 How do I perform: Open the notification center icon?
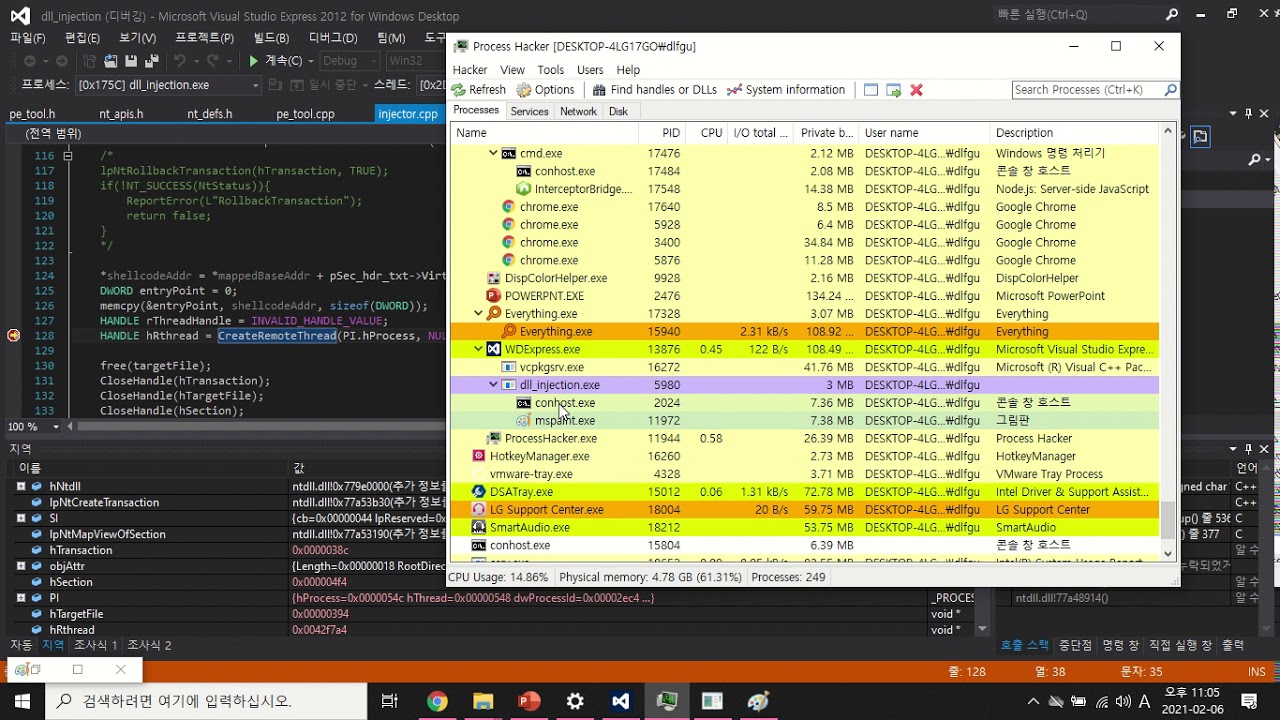[x=1250, y=701]
